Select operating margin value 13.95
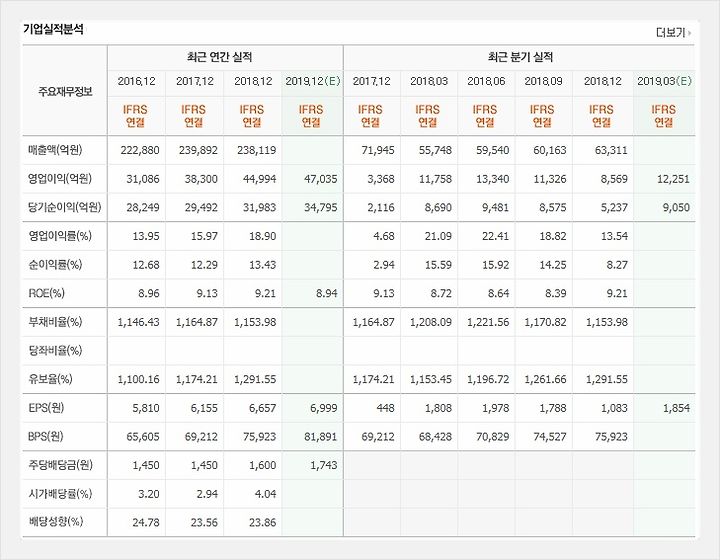 tap(146, 236)
